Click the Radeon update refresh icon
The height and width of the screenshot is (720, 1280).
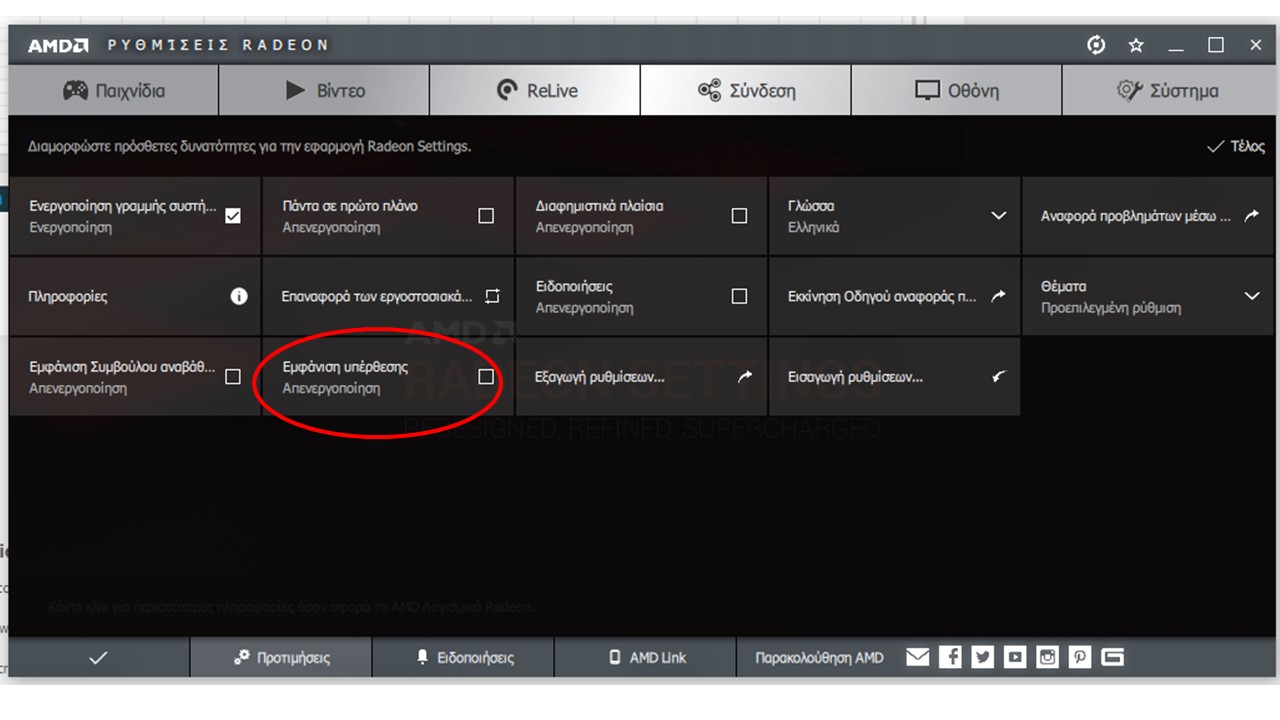1096,45
